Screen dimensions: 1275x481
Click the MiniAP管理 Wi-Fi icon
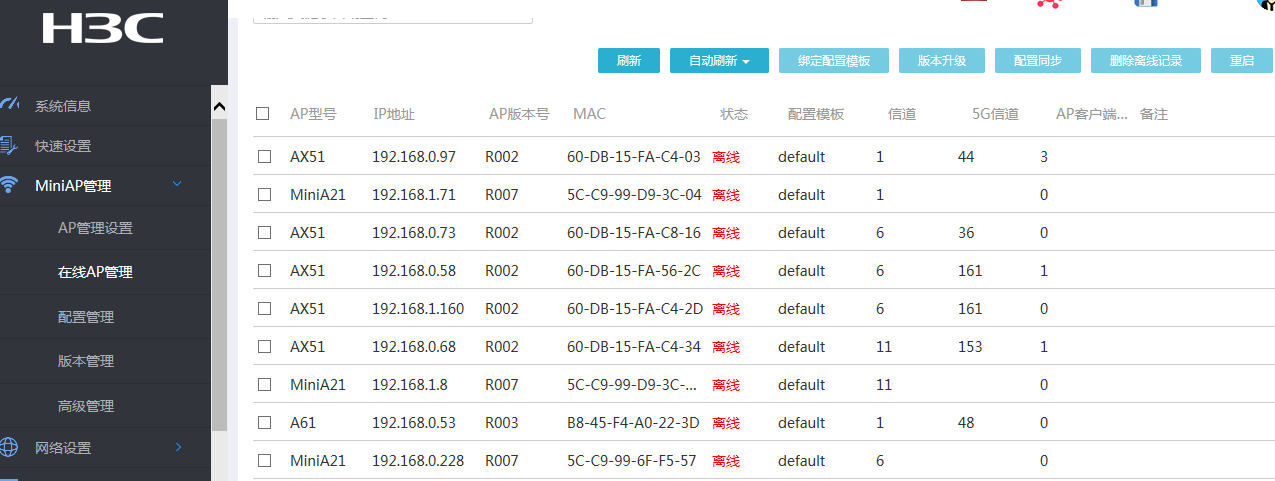pyautogui.click(x=10, y=185)
